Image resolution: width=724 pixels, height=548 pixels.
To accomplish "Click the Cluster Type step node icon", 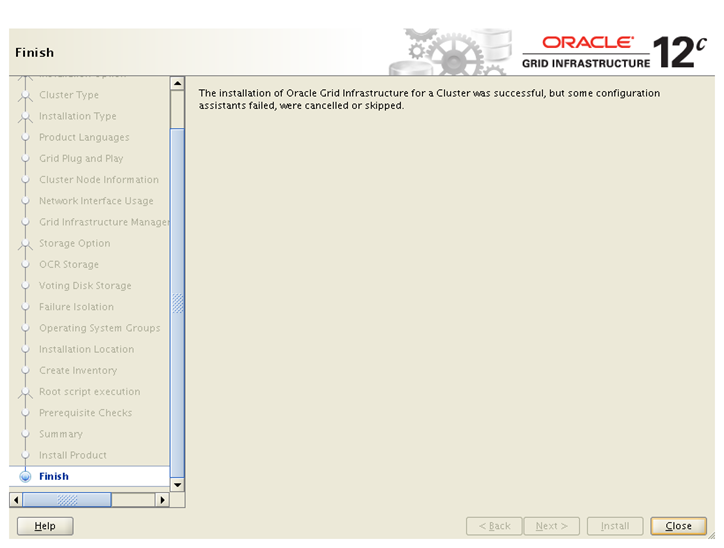I will coord(25,96).
